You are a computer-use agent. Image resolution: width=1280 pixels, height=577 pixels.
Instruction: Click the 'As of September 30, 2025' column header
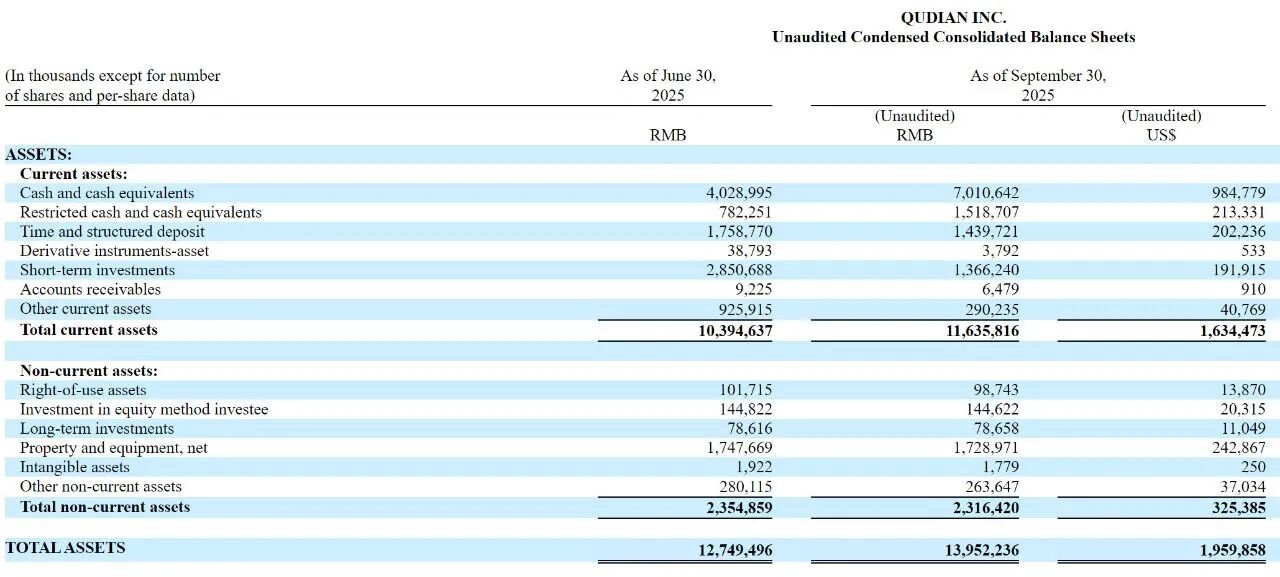(x=1038, y=85)
